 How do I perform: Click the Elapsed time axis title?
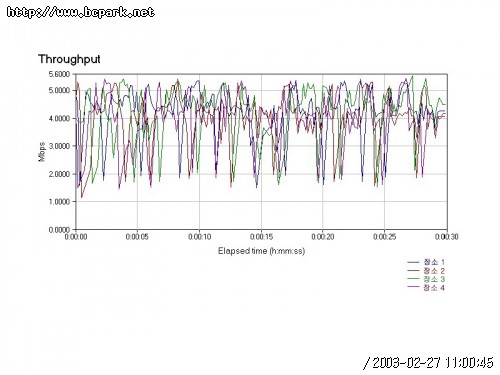tap(261, 251)
